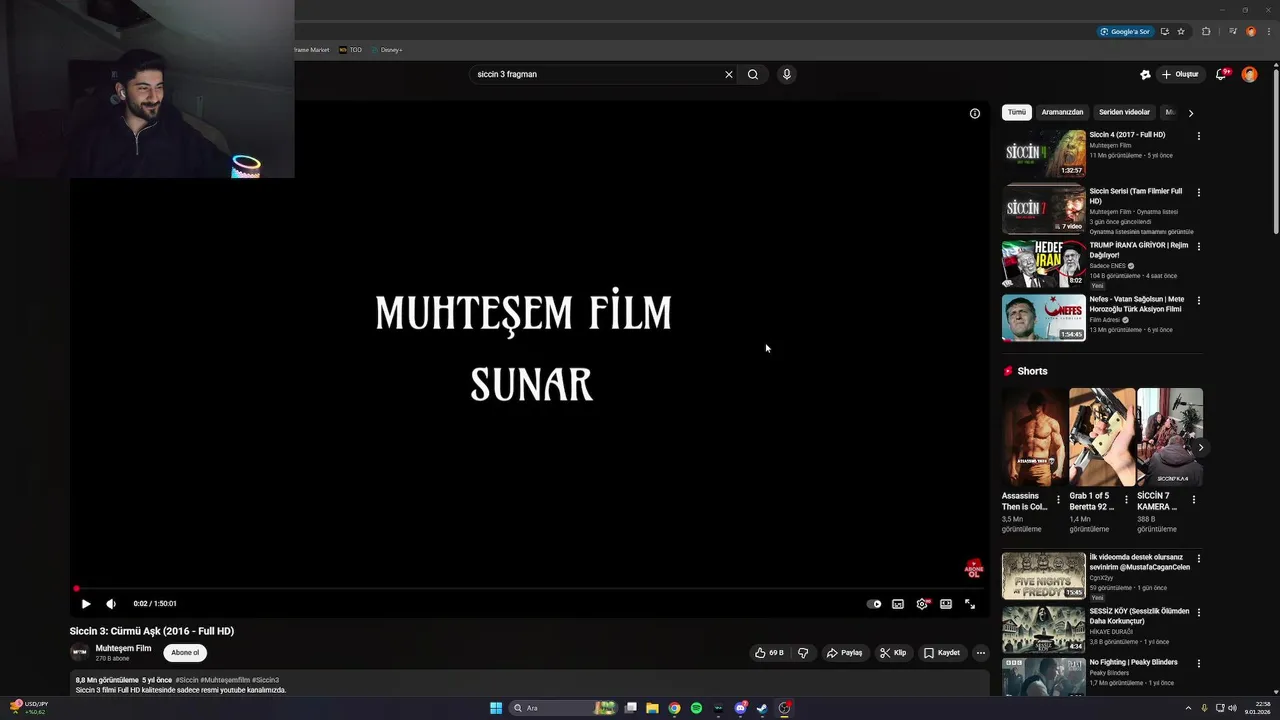Viewport: 1280px width, 720px height.
Task: Clear the YouTube search box text
Action: 729,74
